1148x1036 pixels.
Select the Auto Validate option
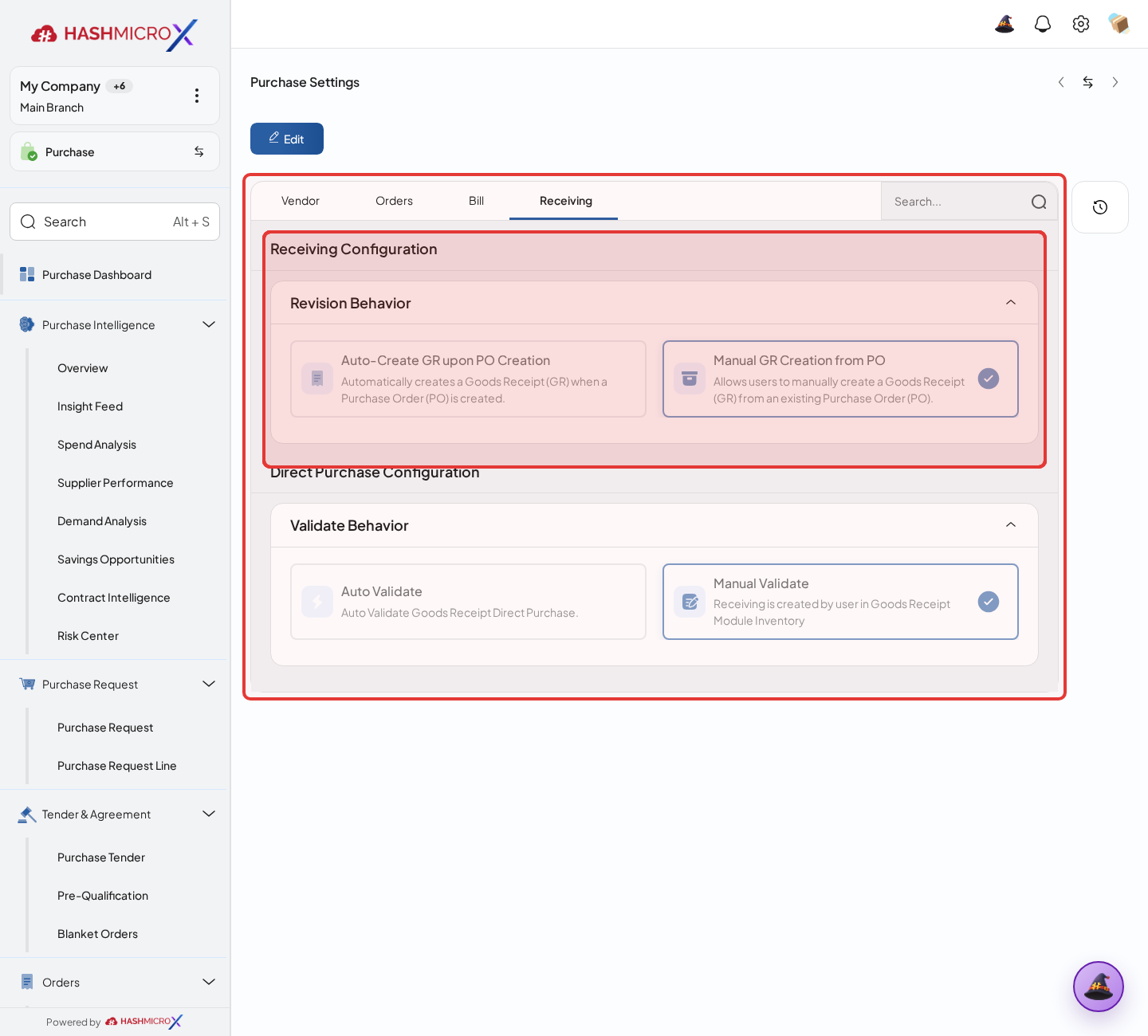(469, 602)
